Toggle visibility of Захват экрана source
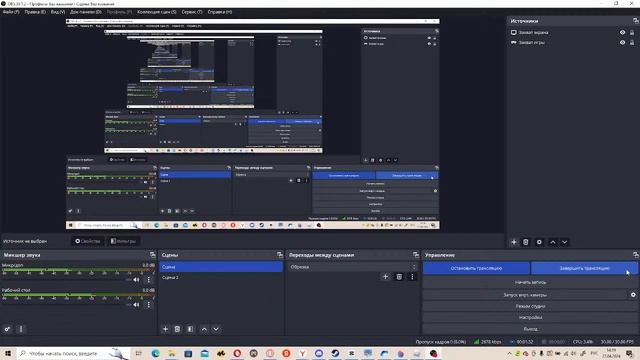Image resolution: width=640 pixels, height=360 pixels. click(622, 32)
